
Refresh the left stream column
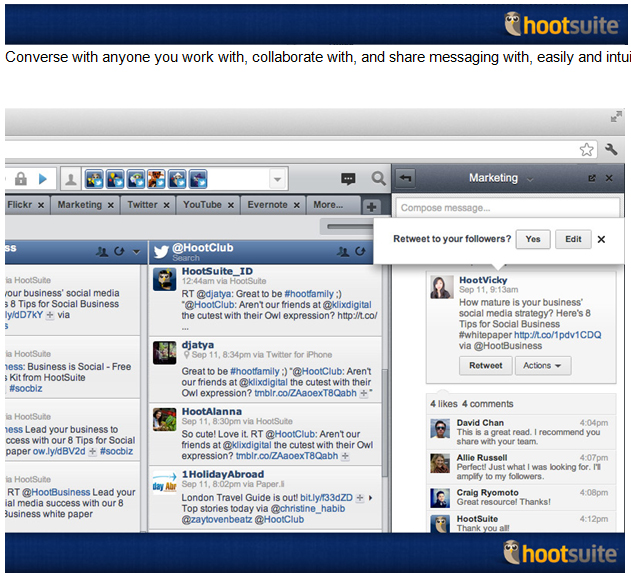click(x=119, y=252)
